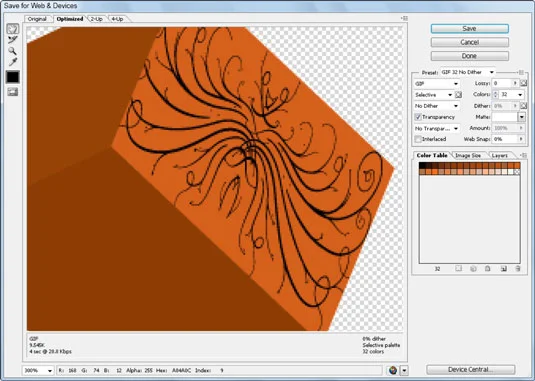The width and height of the screenshot is (535, 381).
Task: Click the Dither channel mask icon
Action: click(524, 106)
